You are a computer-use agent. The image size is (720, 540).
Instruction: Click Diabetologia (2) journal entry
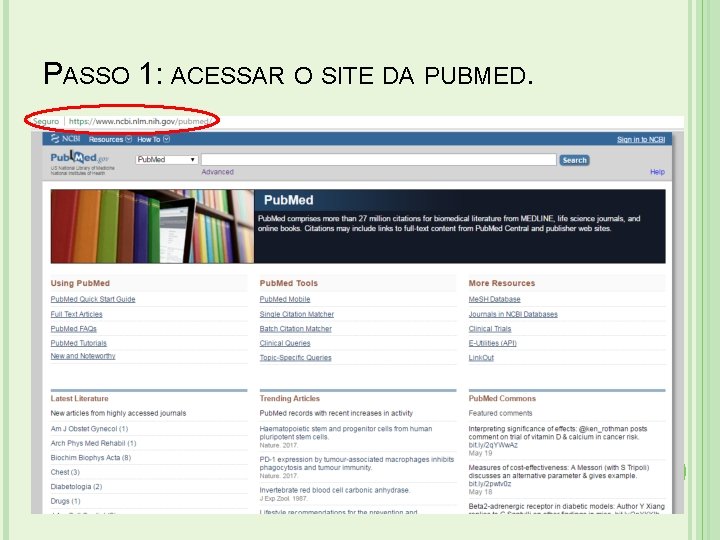pyautogui.click(x=76, y=486)
